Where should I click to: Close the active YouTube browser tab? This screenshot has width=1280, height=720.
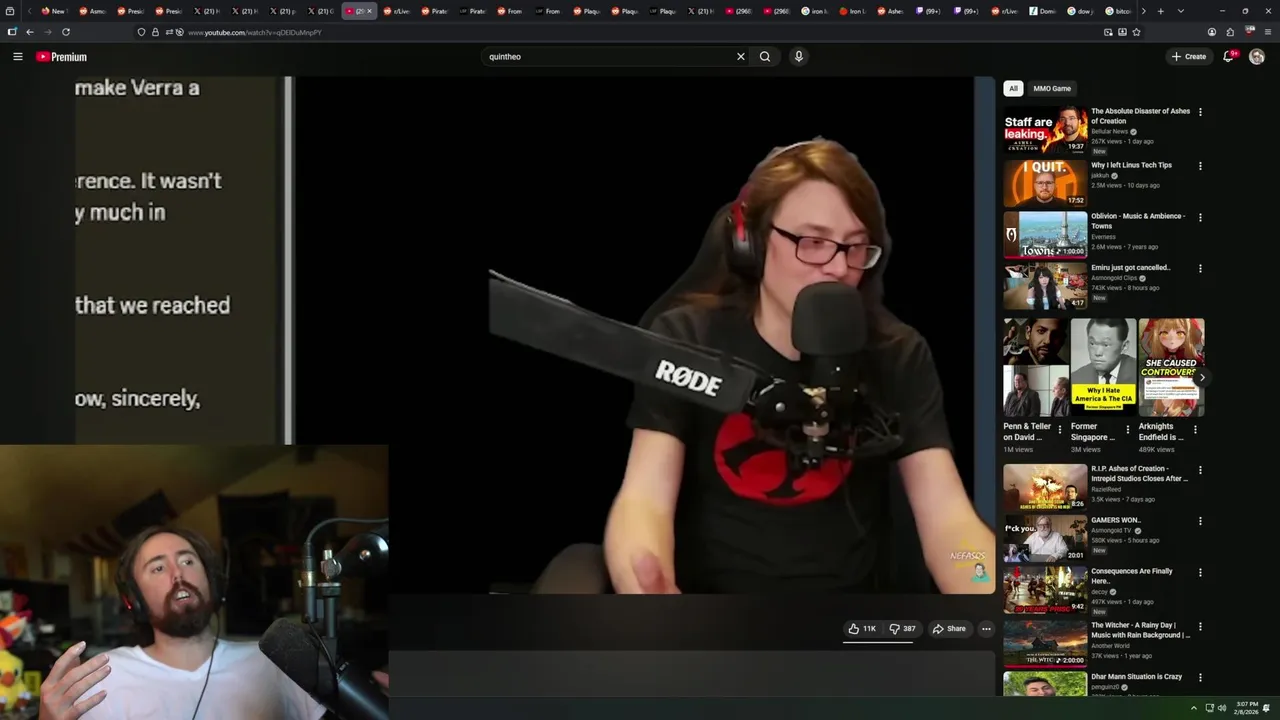pyautogui.click(x=370, y=11)
